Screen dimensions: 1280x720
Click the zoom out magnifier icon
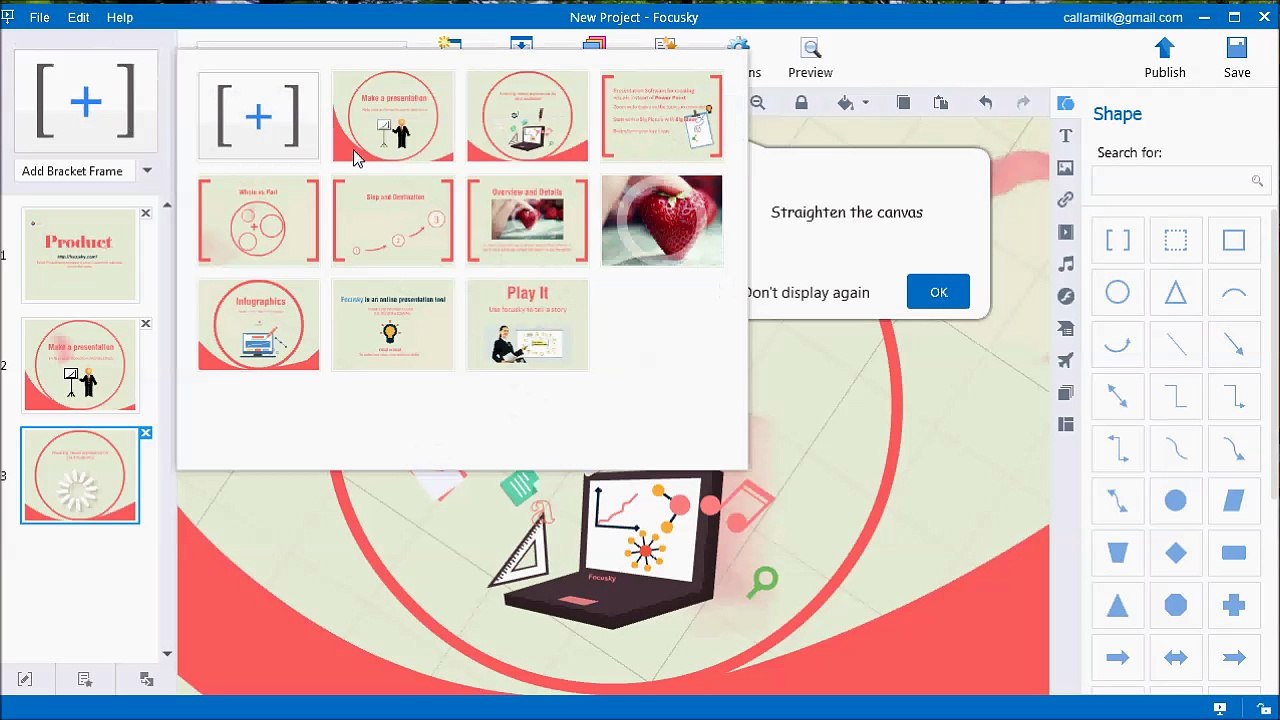coord(758,103)
